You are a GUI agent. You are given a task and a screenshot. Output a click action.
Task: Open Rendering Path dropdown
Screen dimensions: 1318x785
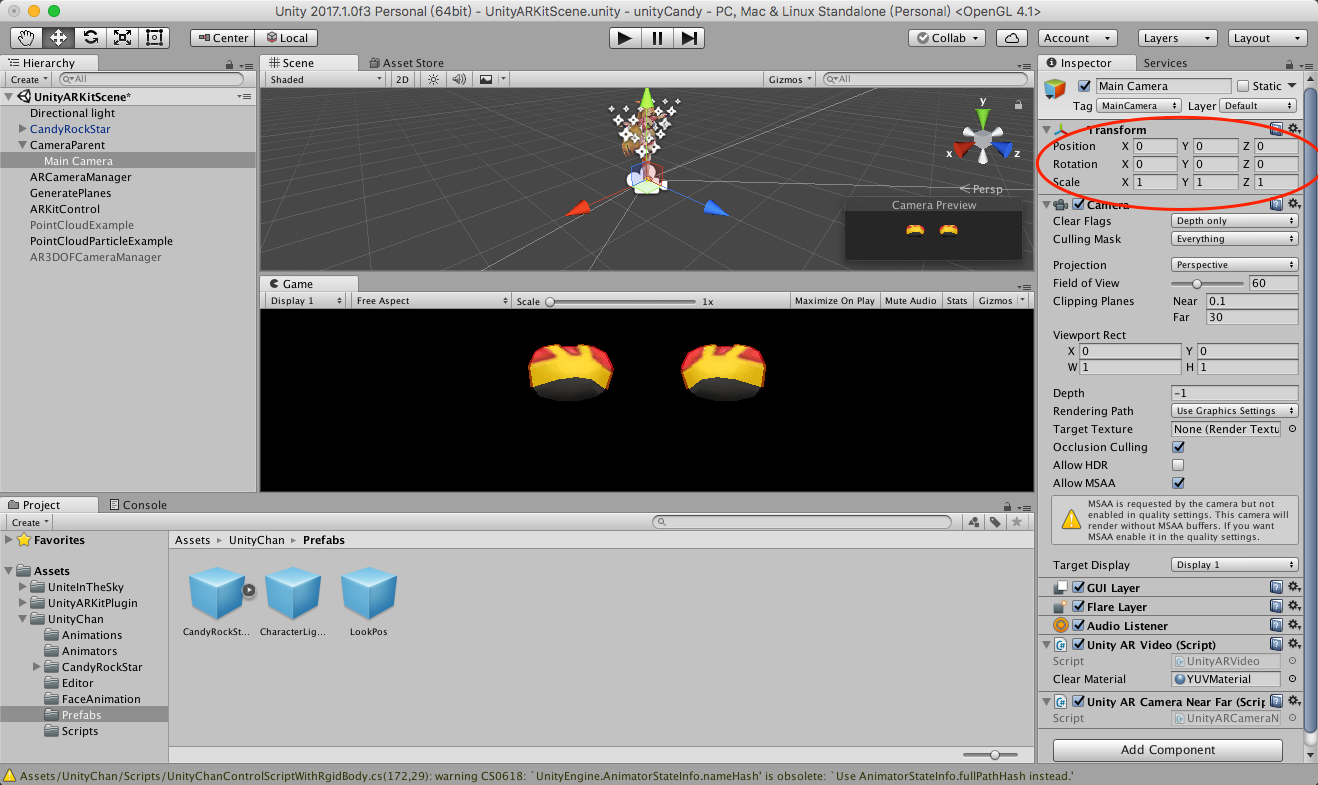[x=1235, y=411]
